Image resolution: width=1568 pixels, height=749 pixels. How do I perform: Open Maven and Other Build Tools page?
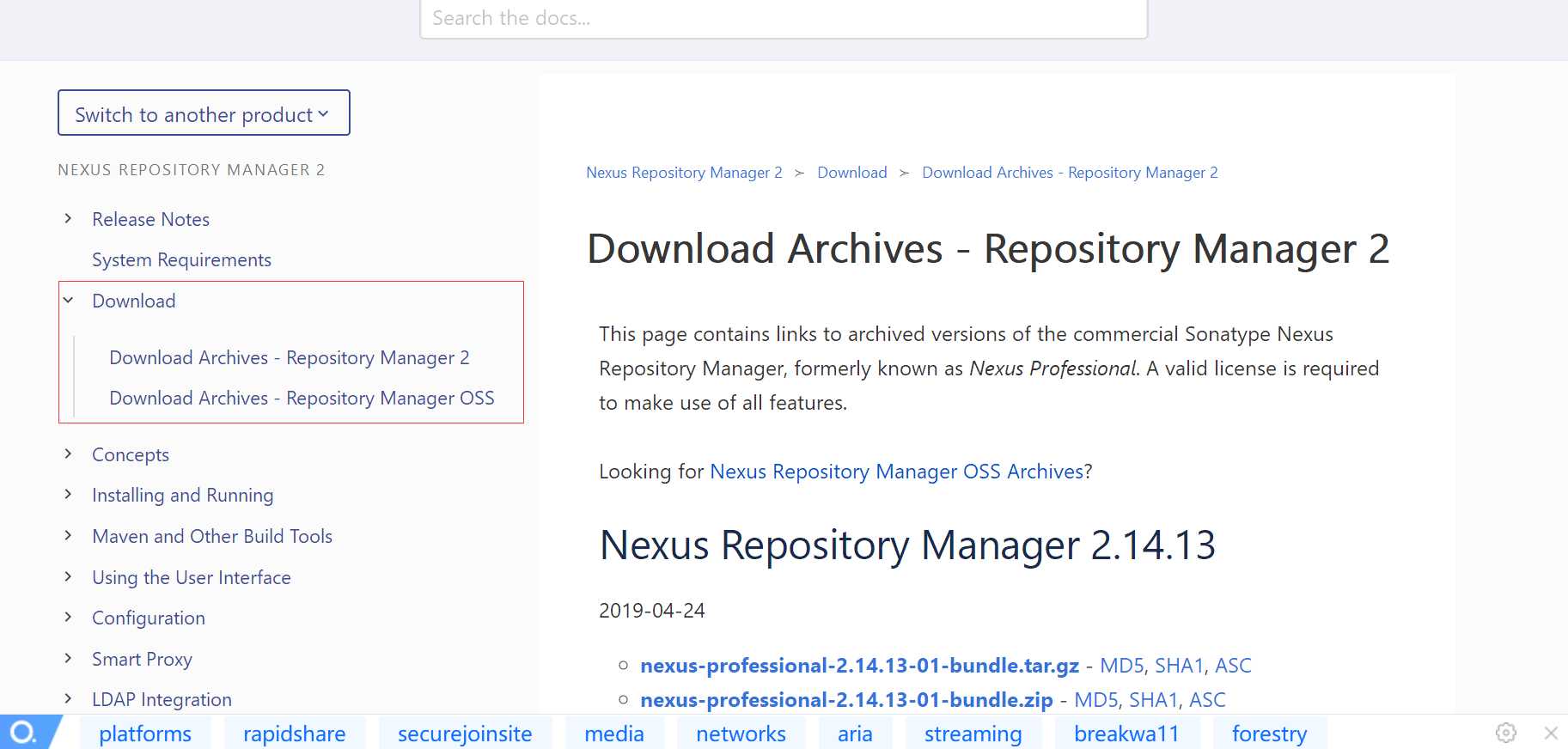click(212, 536)
